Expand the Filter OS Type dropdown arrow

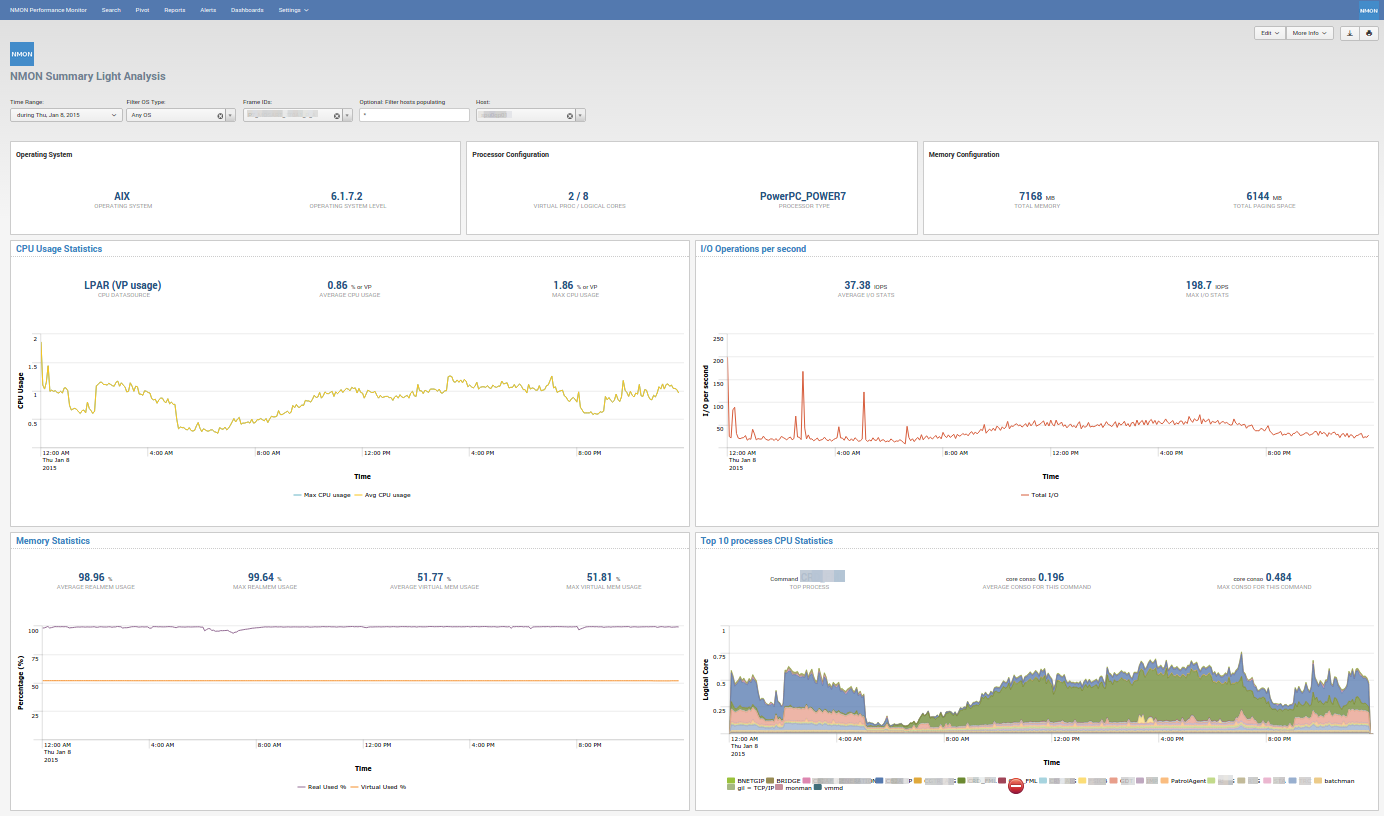click(231, 115)
